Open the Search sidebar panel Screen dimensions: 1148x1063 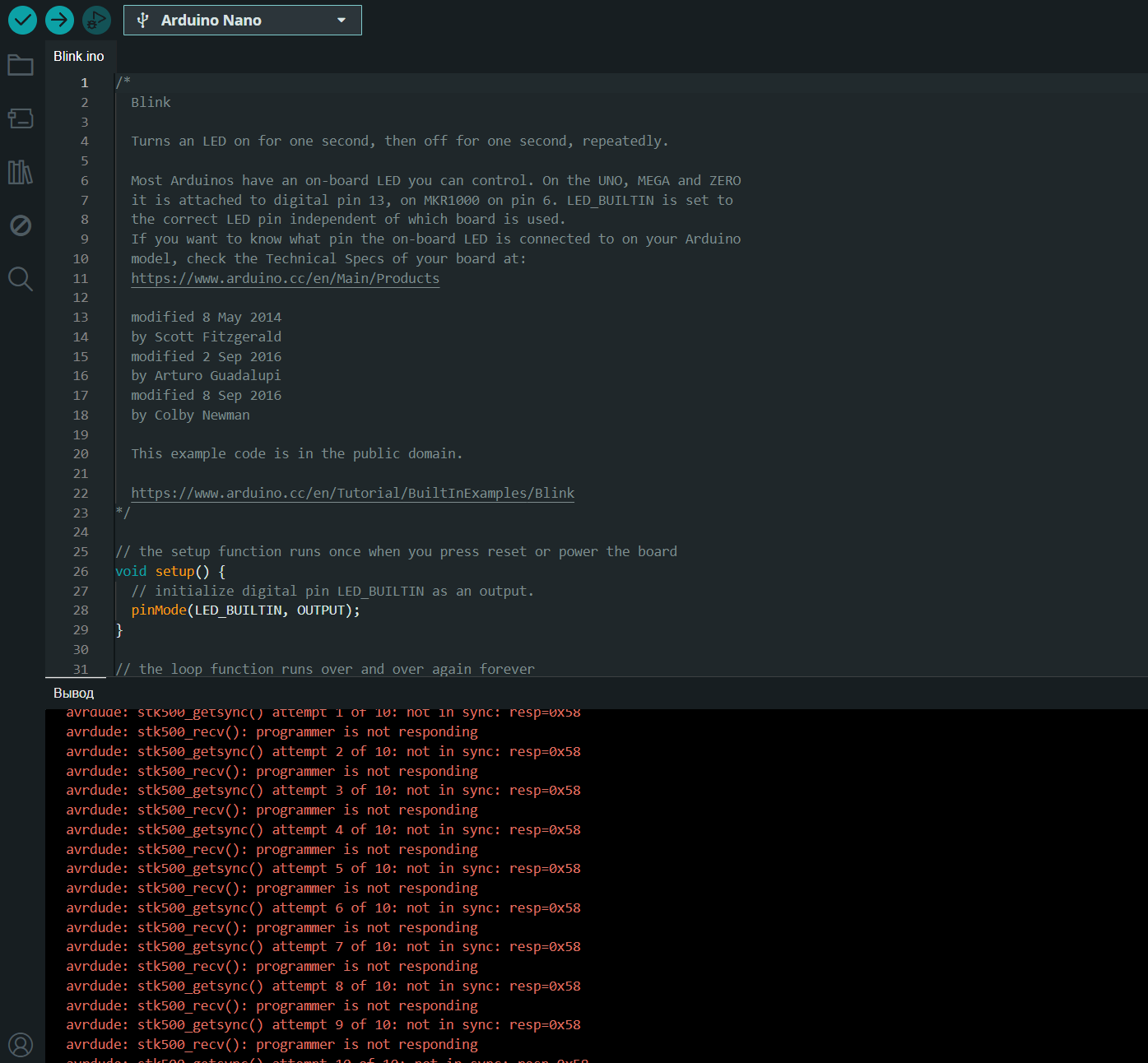[x=21, y=279]
